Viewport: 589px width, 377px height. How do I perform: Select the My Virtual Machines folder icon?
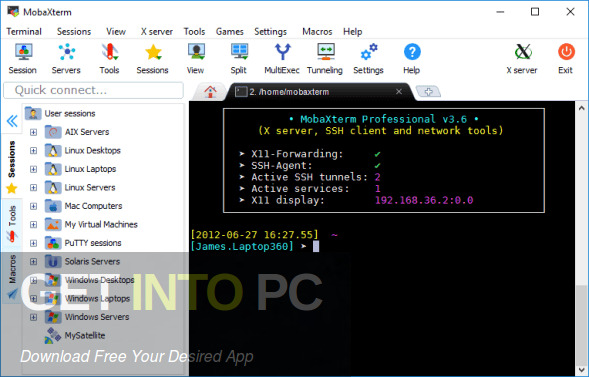coord(53,225)
